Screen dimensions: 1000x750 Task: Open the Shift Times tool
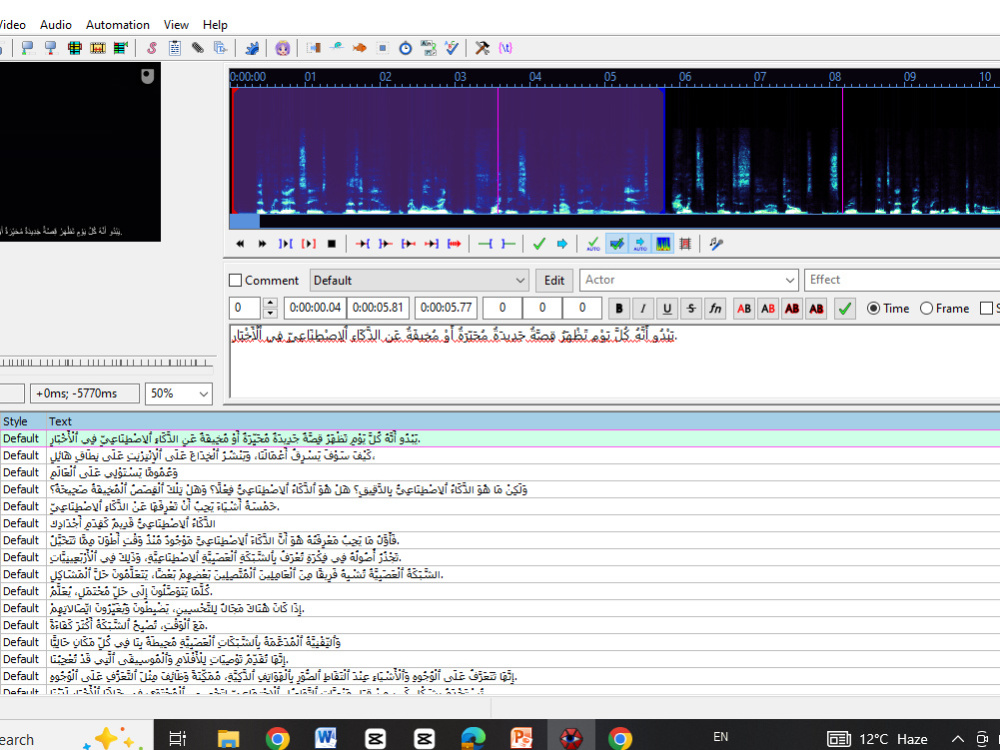[x=313, y=48]
